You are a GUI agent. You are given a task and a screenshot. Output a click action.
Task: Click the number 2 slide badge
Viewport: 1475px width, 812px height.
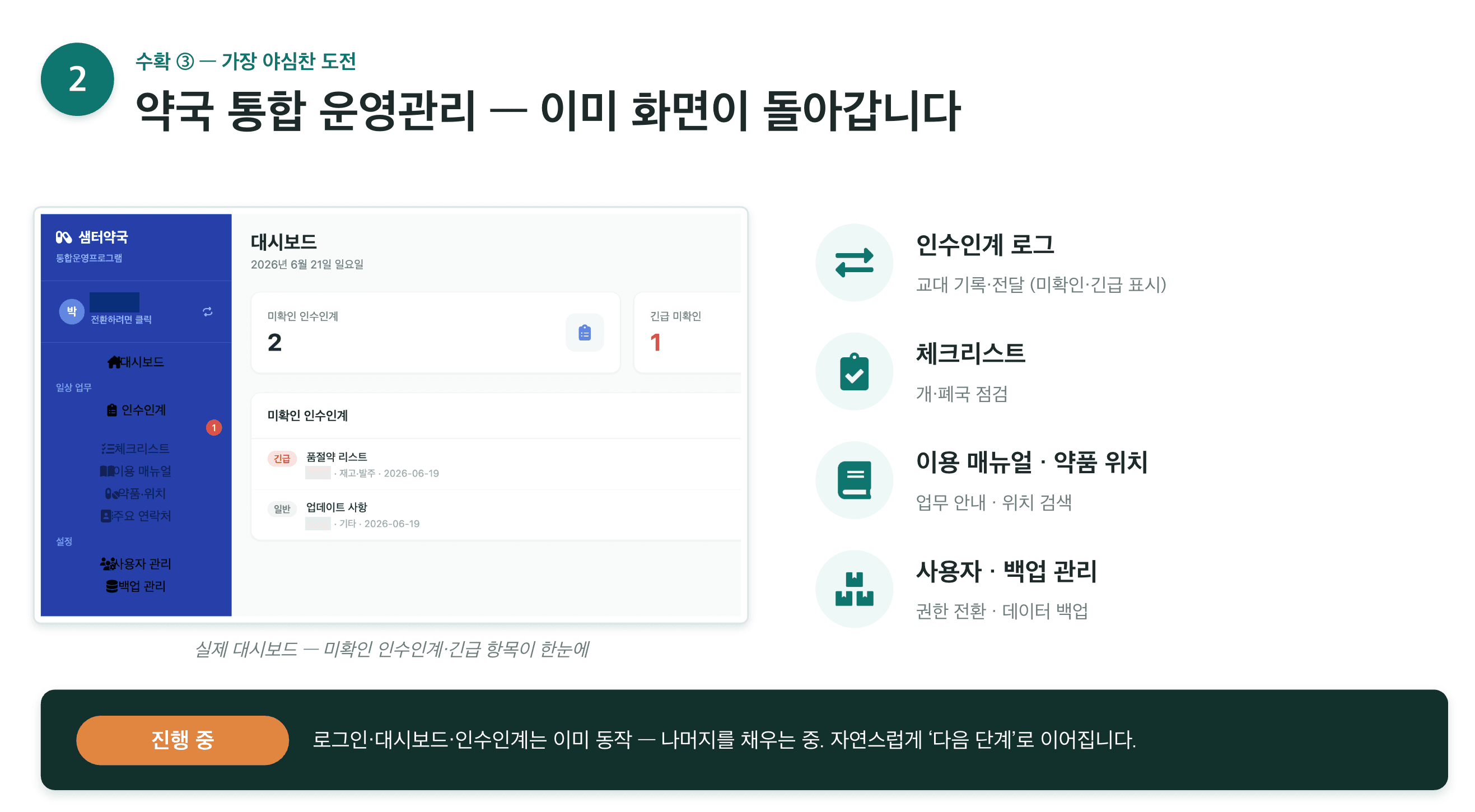[x=77, y=79]
